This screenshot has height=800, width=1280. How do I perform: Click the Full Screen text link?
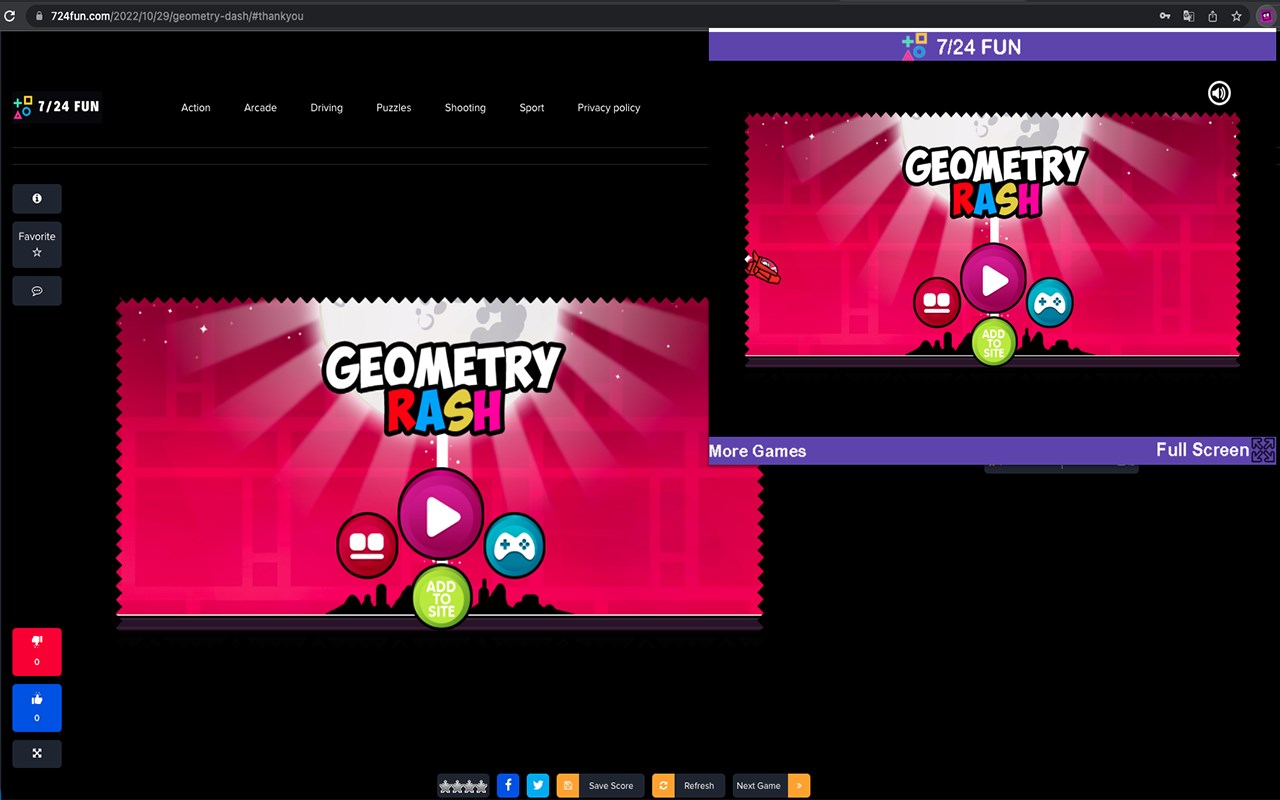1202,450
